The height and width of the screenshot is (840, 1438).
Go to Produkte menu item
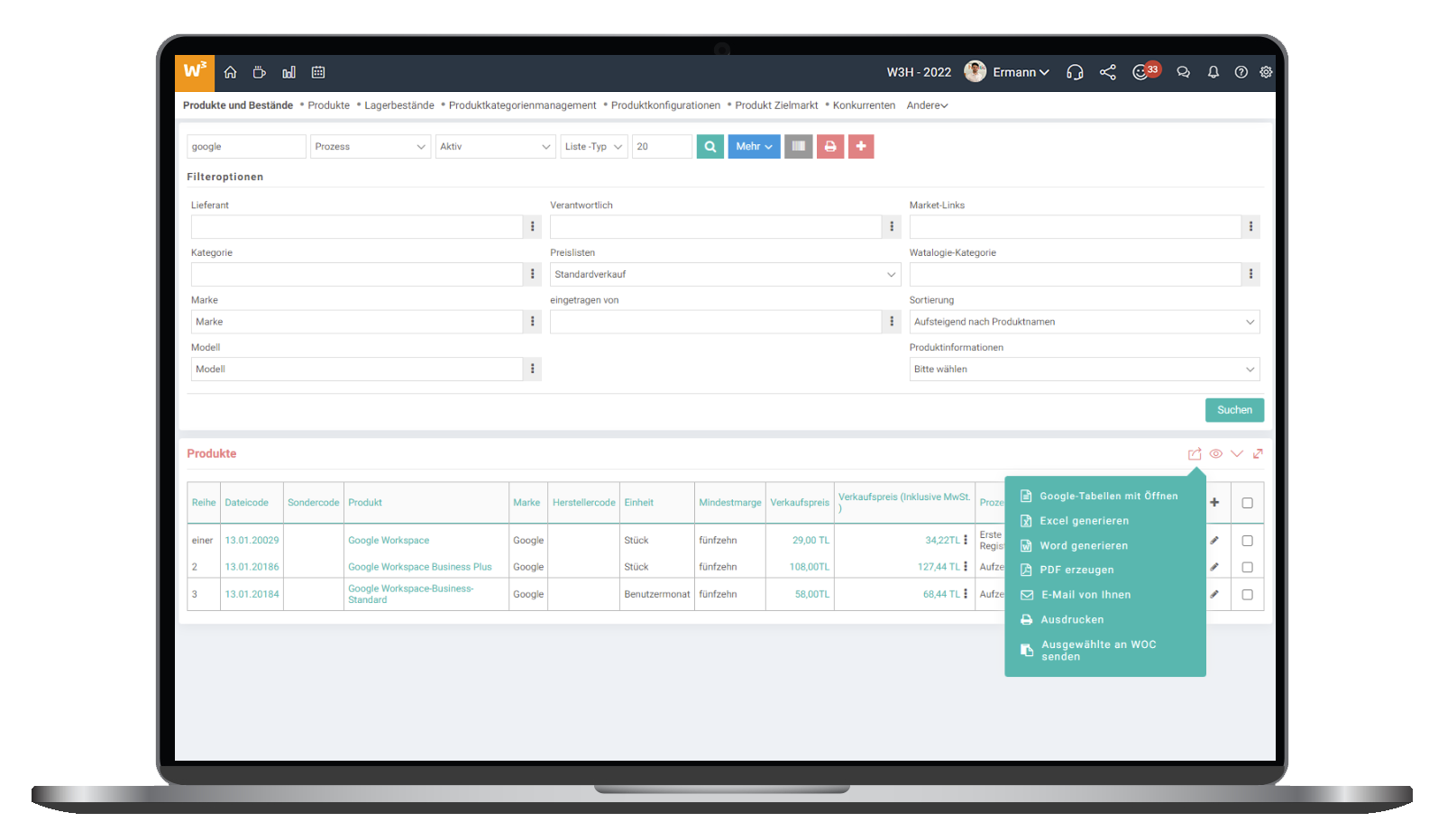pos(329,105)
